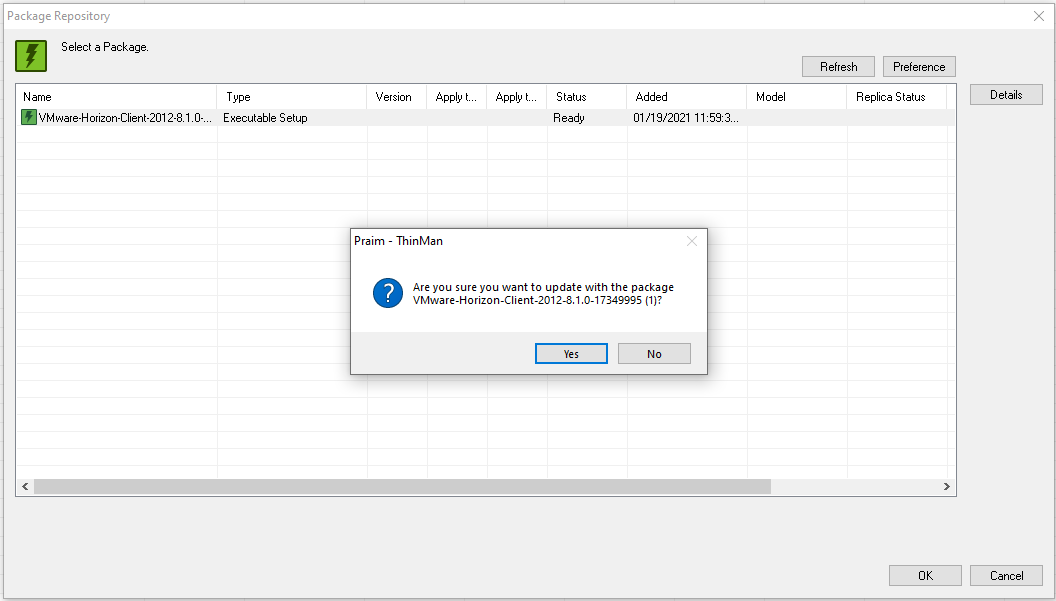Viewport: 1056px width, 601px height.
Task: Click the '01/19/2021 11:59:3...' added date cell
Action: point(686,118)
